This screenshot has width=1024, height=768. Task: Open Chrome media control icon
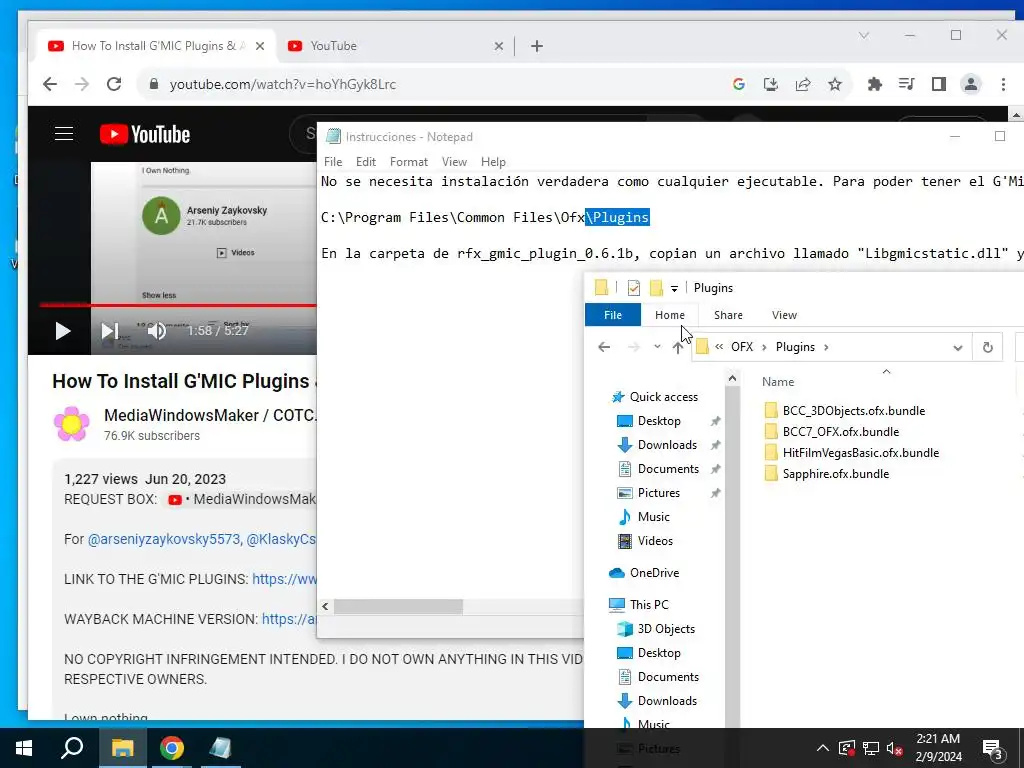click(x=906, y=84)
